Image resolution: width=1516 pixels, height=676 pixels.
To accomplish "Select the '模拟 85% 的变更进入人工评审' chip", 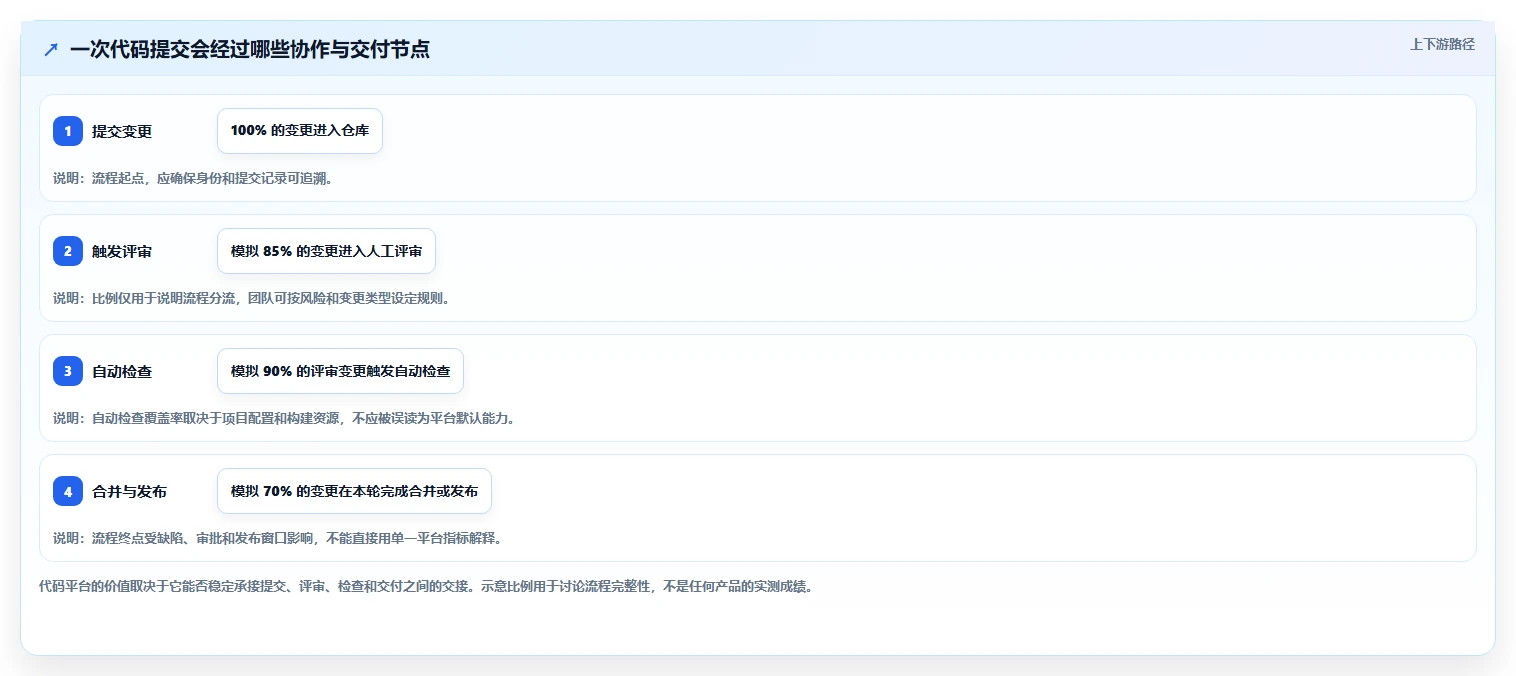I will pyautogui.click(x=326, y=251).
